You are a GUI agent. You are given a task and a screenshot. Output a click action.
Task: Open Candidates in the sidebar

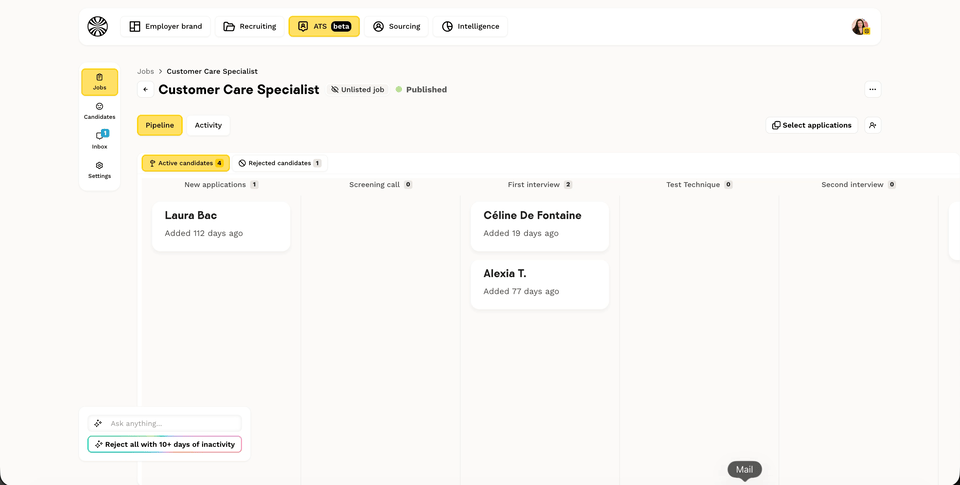click(x=99, y=111)
